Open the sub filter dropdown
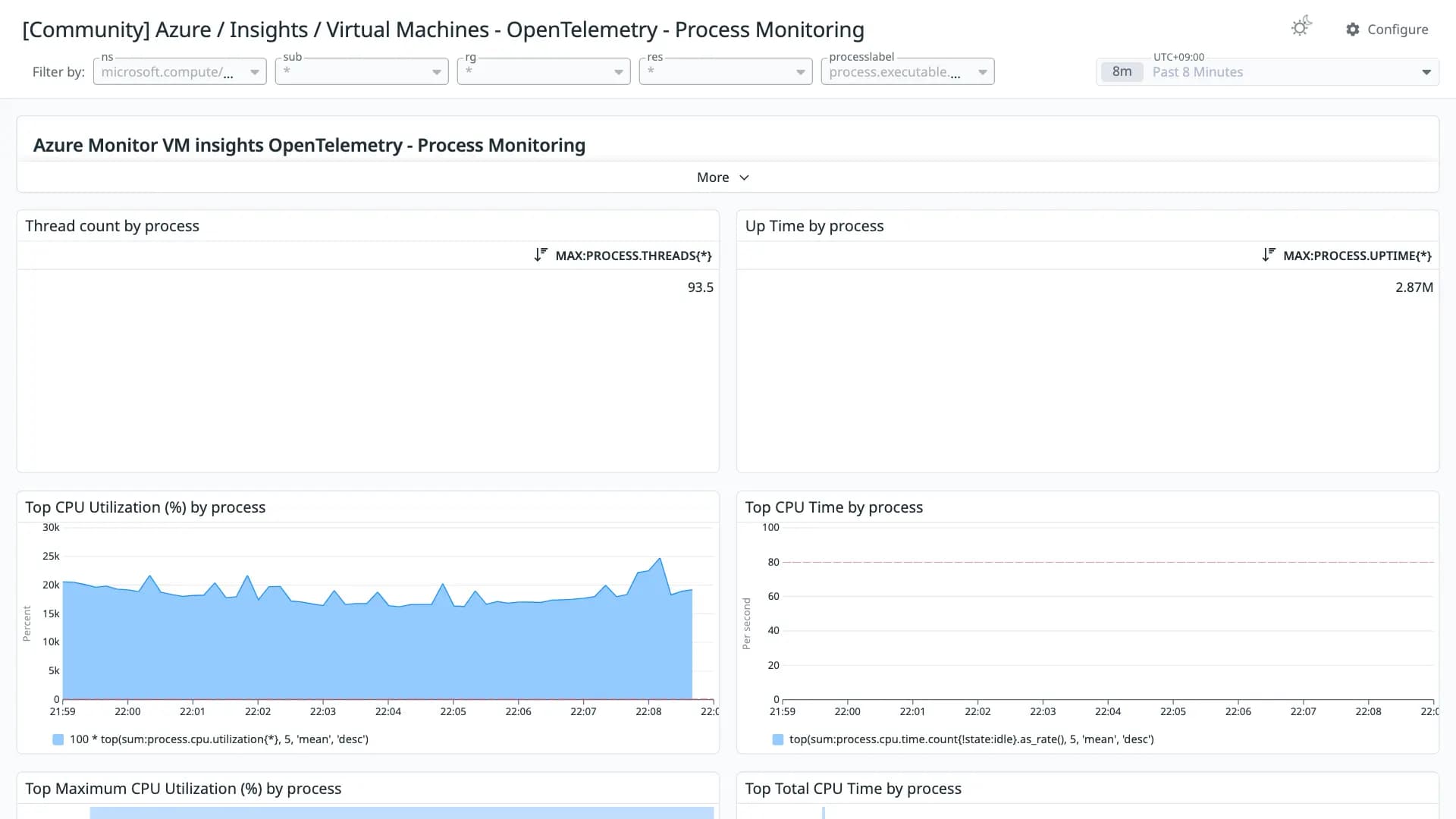Viewport: 1456px width, 819px height. click(x=362, y=71)
